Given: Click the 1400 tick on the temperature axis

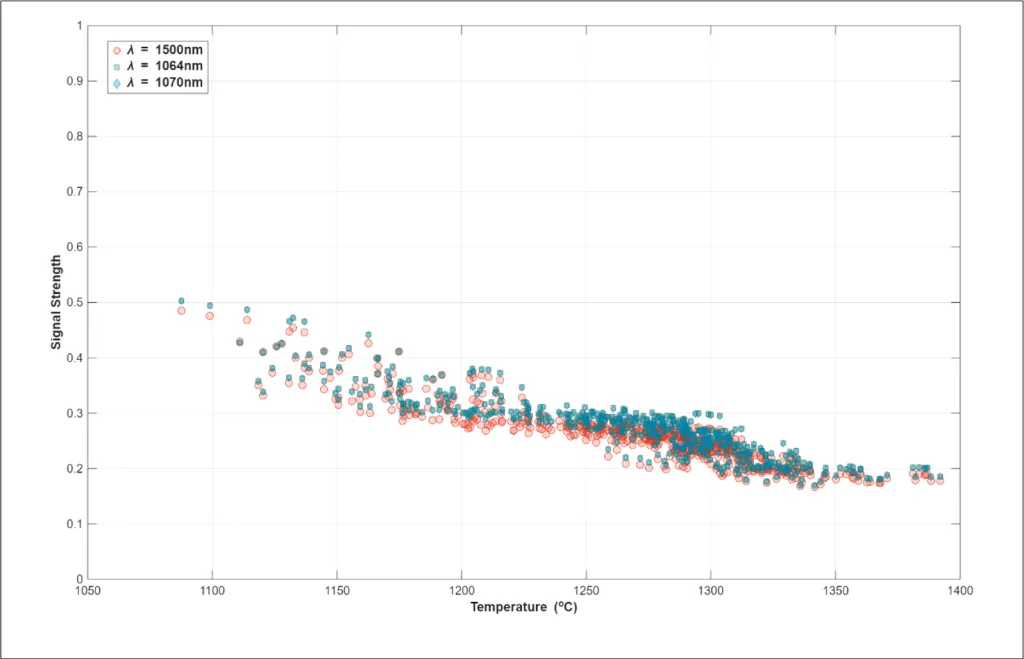Looking at the screenshot, I should coord(959,590).
